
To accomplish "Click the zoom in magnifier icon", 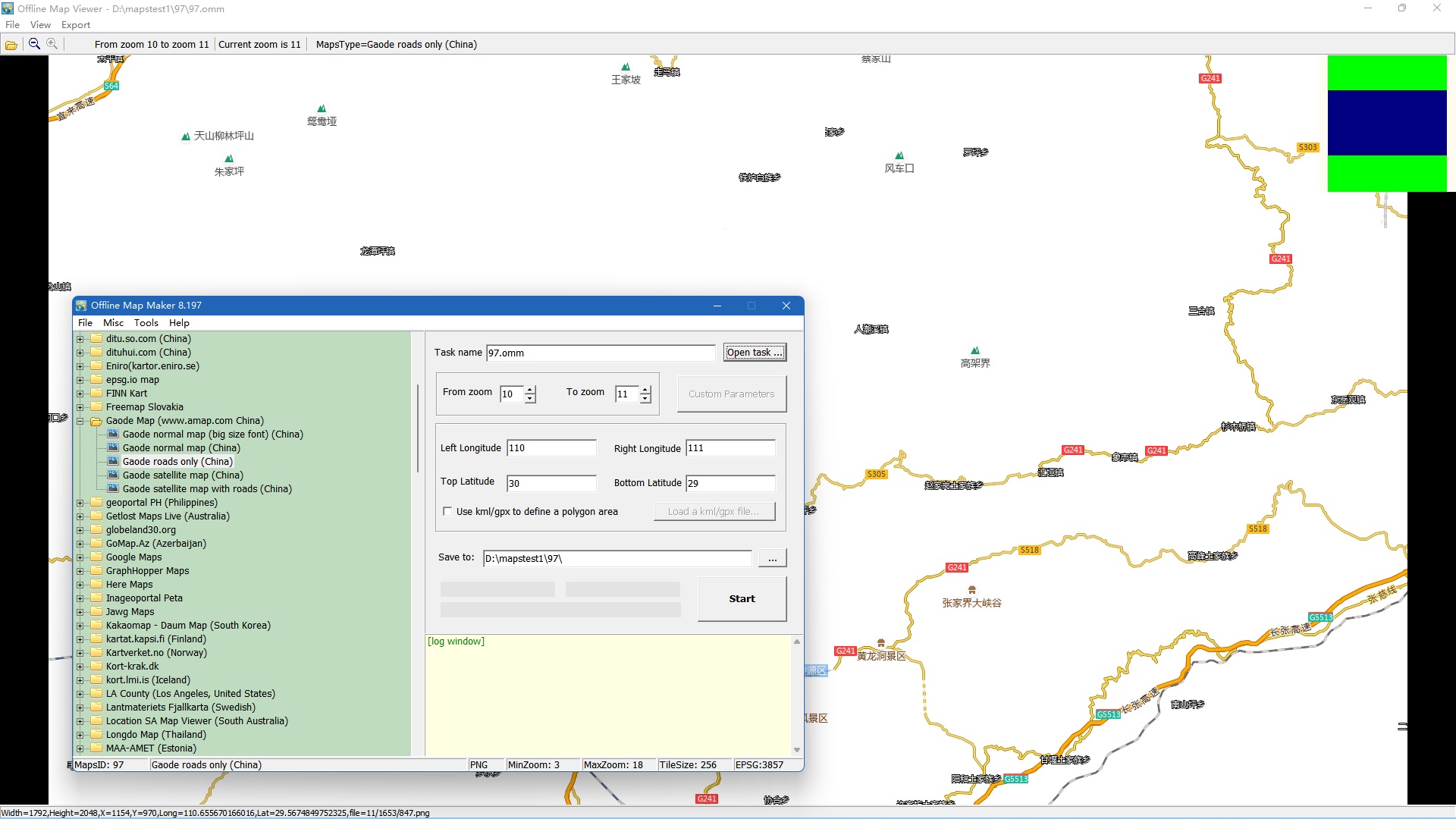I will coord(52,44).
